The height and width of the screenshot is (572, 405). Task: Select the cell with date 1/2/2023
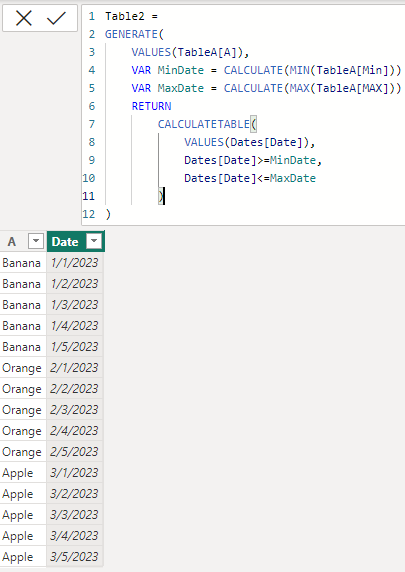coord(75,283)
